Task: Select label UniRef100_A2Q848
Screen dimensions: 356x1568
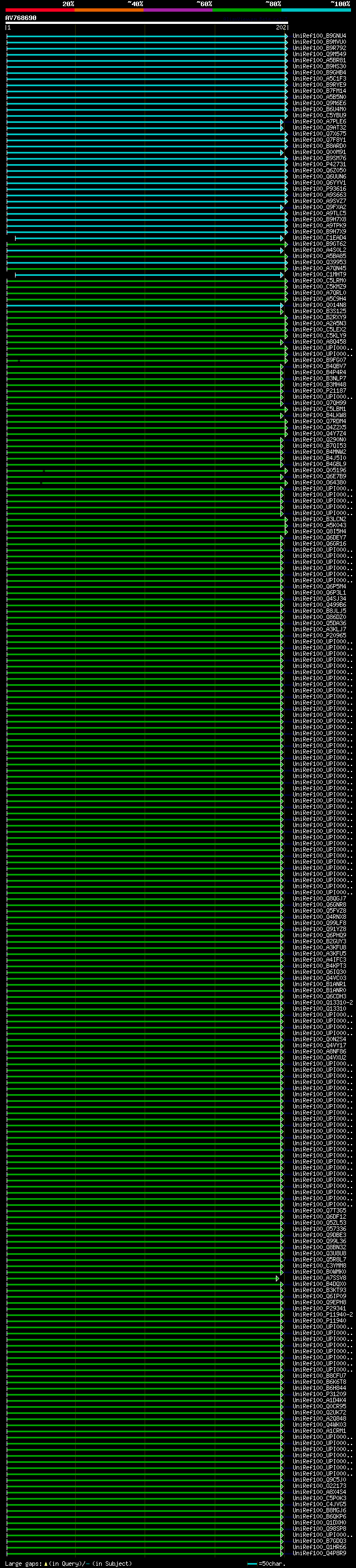Action: [319, 1419]
